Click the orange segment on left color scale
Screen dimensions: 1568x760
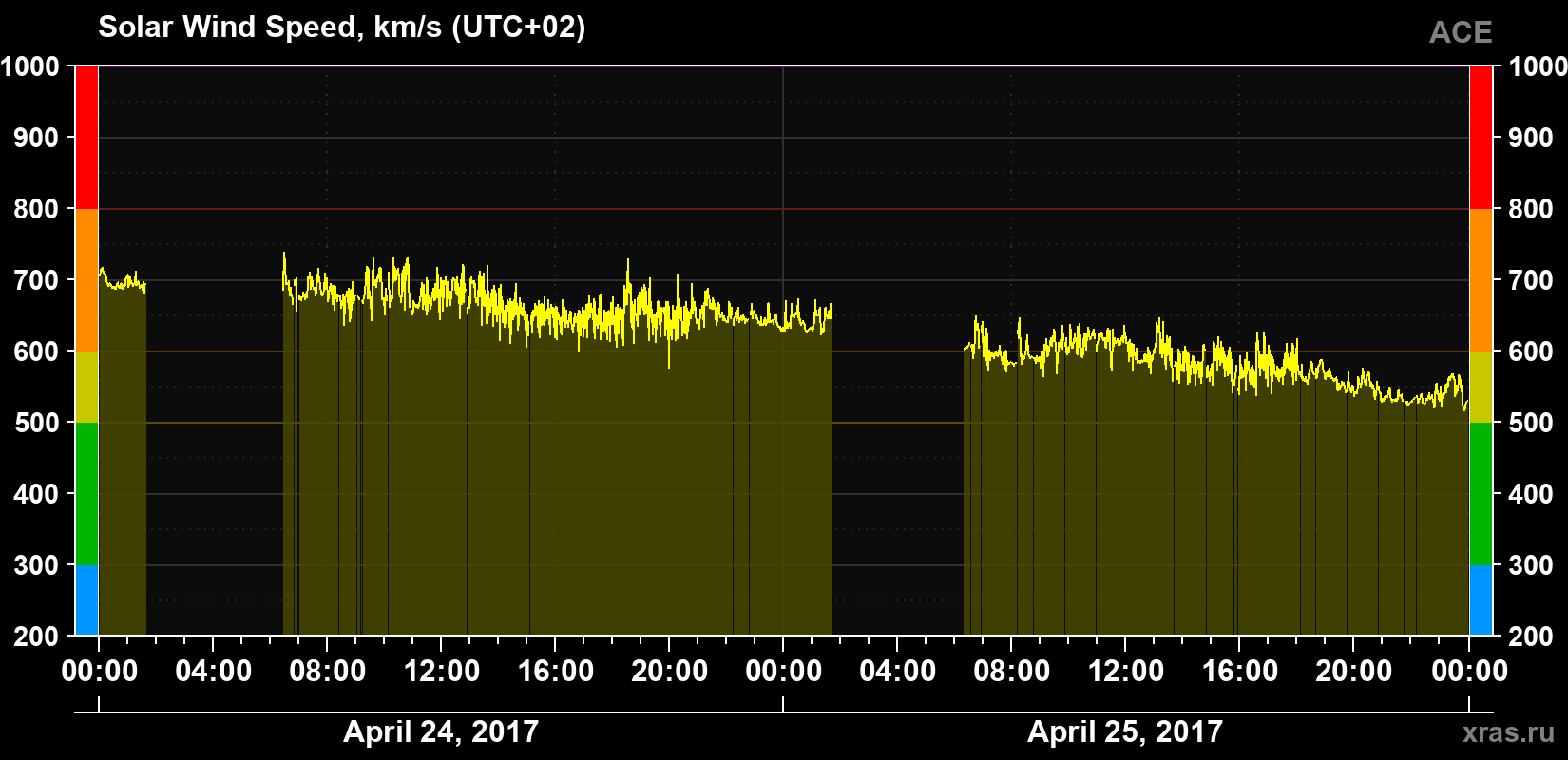pyautogui.click(x=86, y=280)
